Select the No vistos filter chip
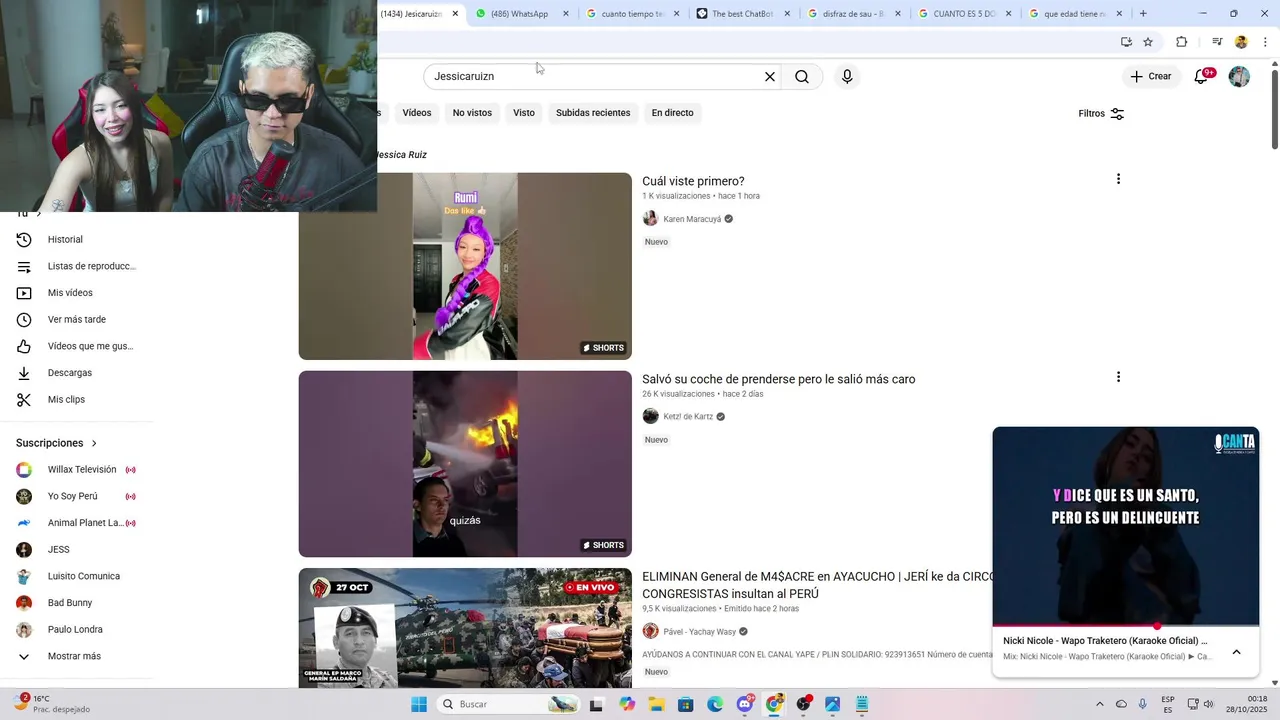 [472, 113]
